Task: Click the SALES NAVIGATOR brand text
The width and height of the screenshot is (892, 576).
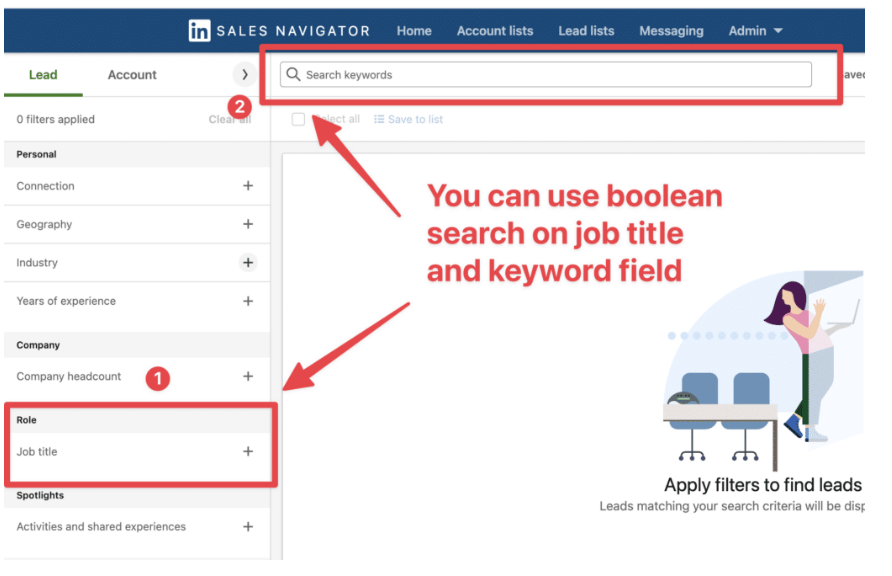Action: pos(294,31)
